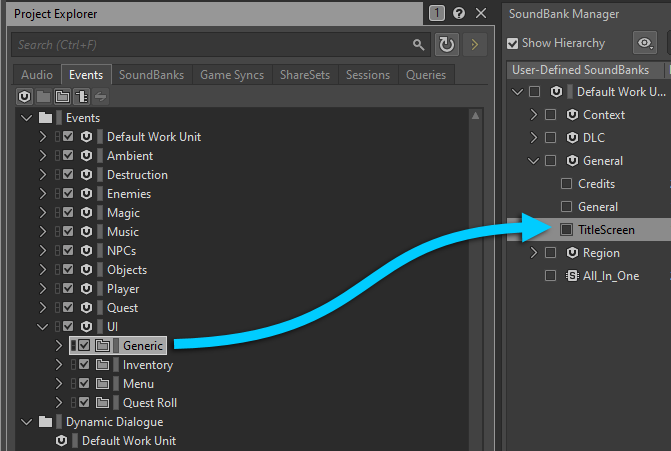The height and width of the screenshot is (451, 671).
Task: Open Project Explorer help question mark
Action: coord(458,13)
